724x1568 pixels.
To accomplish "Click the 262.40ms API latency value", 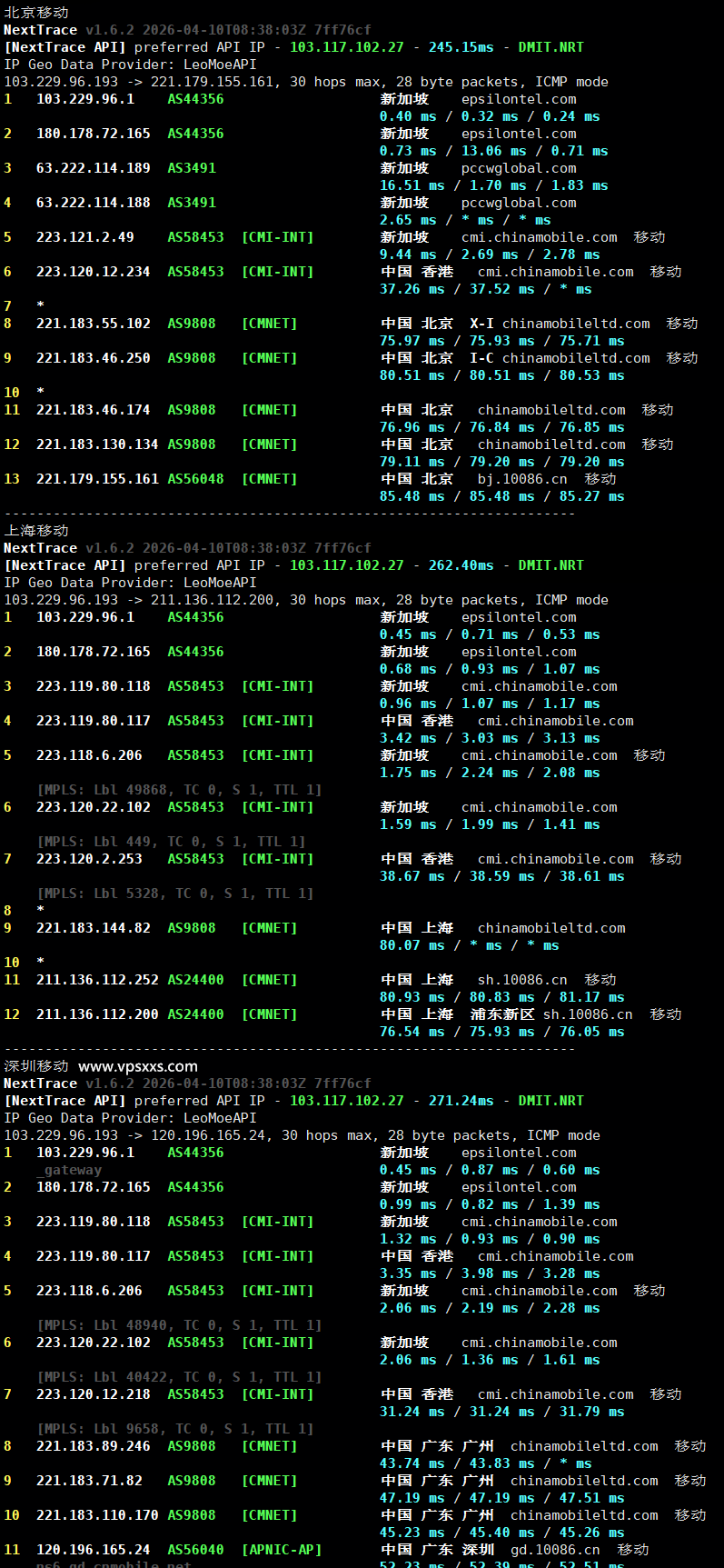I will (461, 565).
